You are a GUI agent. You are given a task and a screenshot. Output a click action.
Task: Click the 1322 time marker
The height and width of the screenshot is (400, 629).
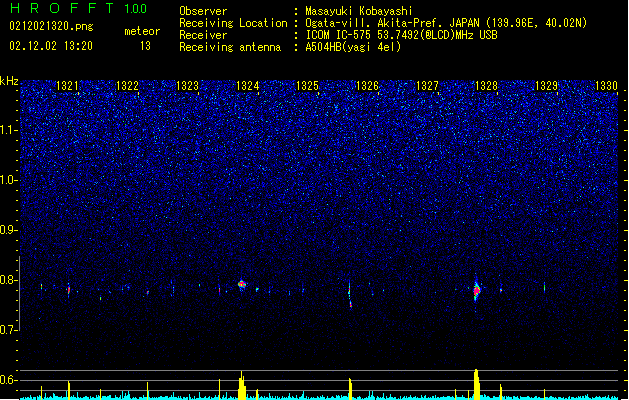(x=127, y=86)
